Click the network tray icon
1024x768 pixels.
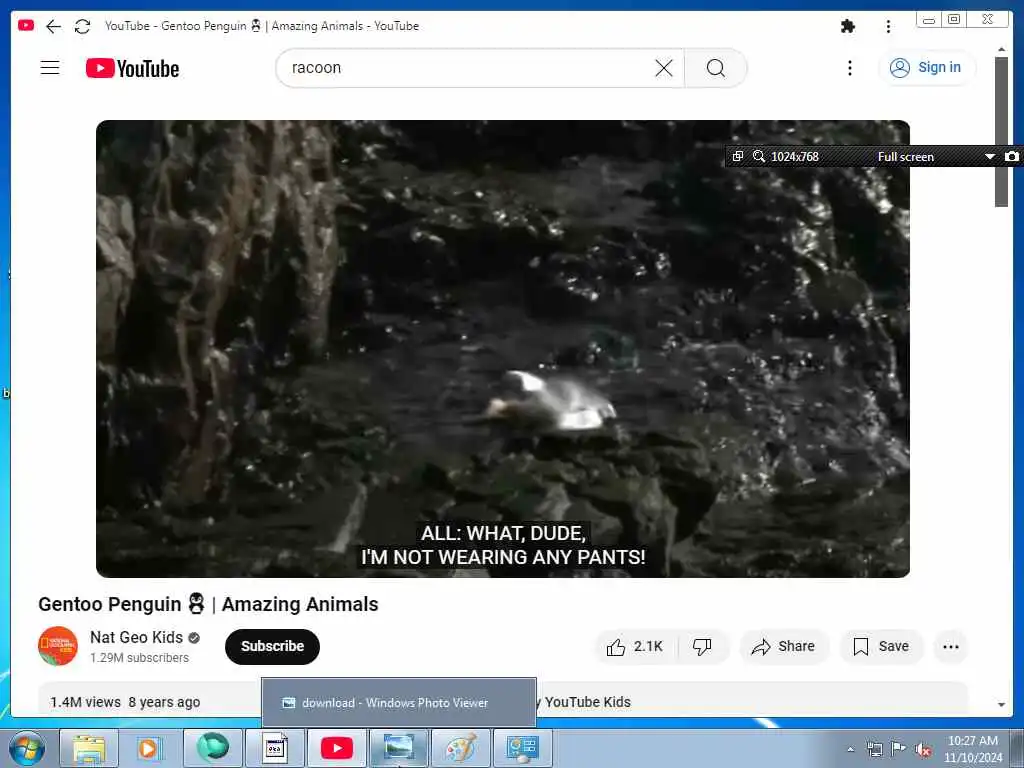click(x=875, y=749)
